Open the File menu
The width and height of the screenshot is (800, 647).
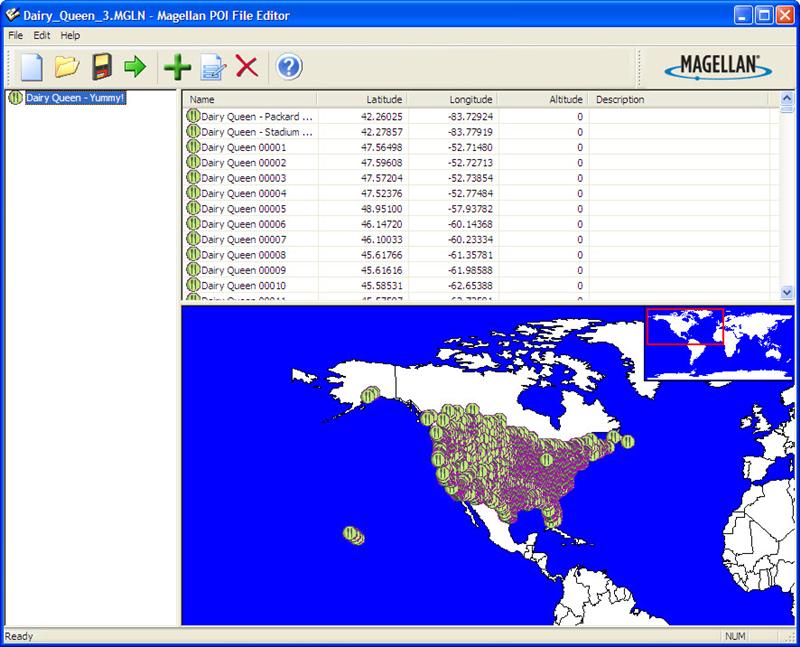point(15,35)
